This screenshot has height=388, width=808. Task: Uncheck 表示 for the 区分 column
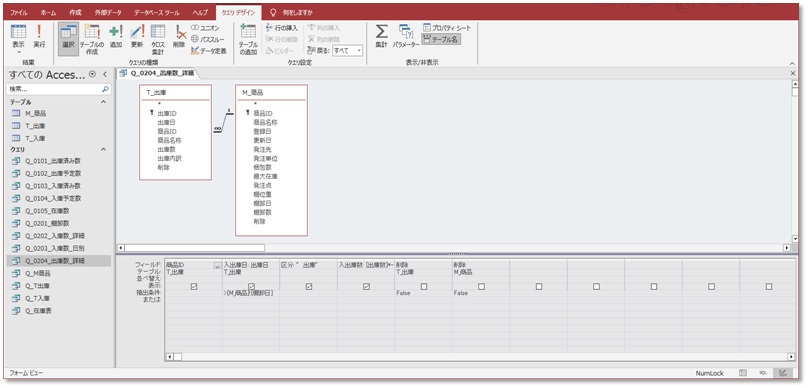click(309, 286)
